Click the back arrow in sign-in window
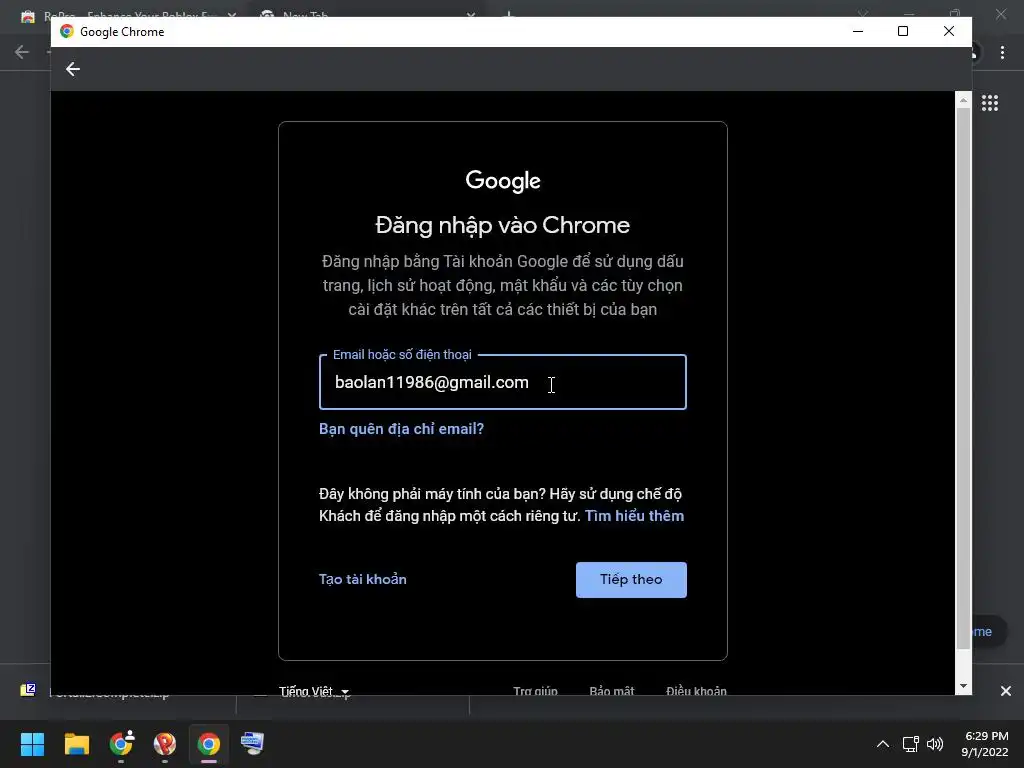Screen dimensions: 1024x768 pos(72,69)
